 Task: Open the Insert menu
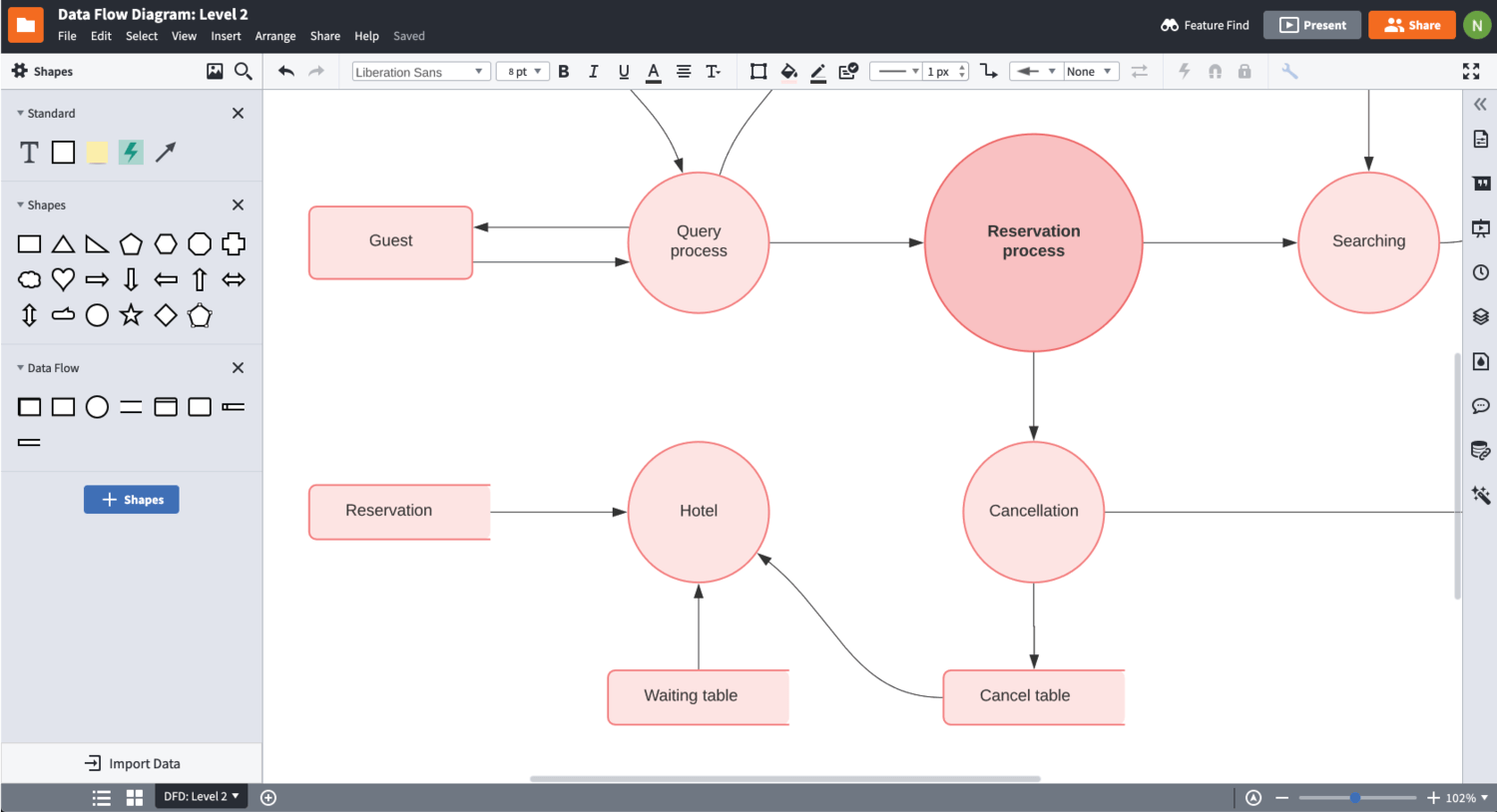pos(226,36)
